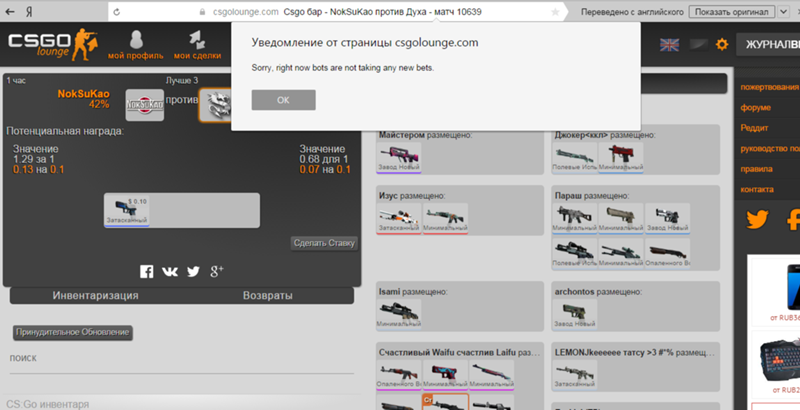Click the Майстером username
Screen dimensions: 800x410
pyautogui.click(x=402, y=135)
